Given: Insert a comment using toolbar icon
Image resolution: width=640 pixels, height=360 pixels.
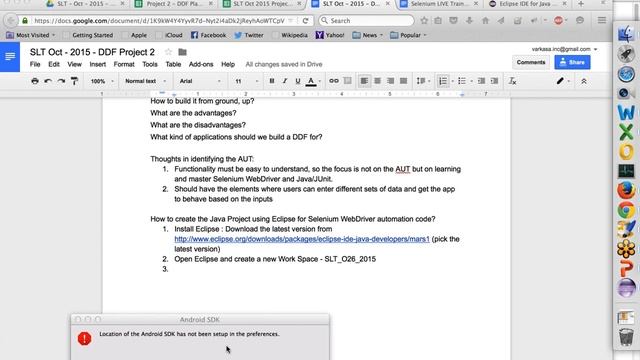Looking at the screenshot, I should pyautogui.click(x=347, y=81).
